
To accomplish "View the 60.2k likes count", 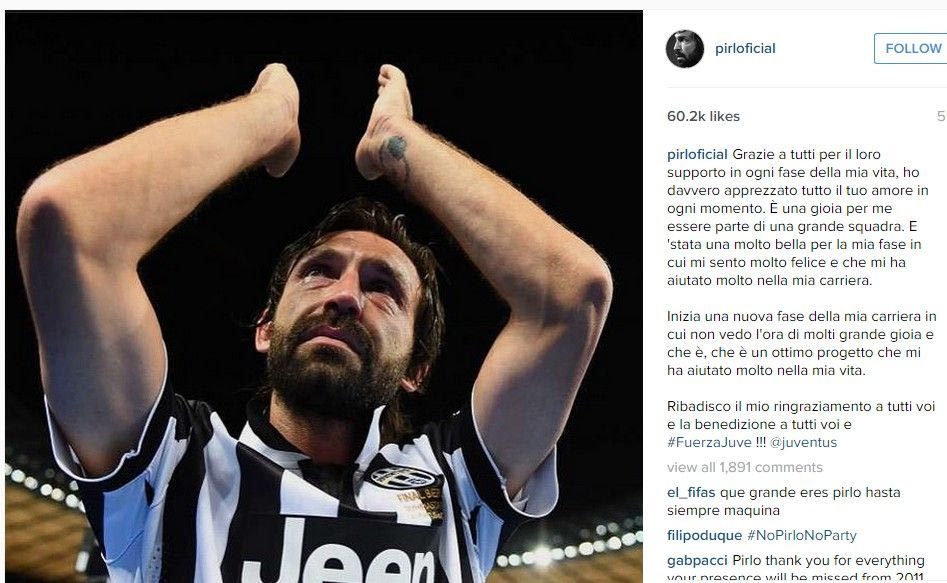I will pyautogui.click(x=703, y=116).
